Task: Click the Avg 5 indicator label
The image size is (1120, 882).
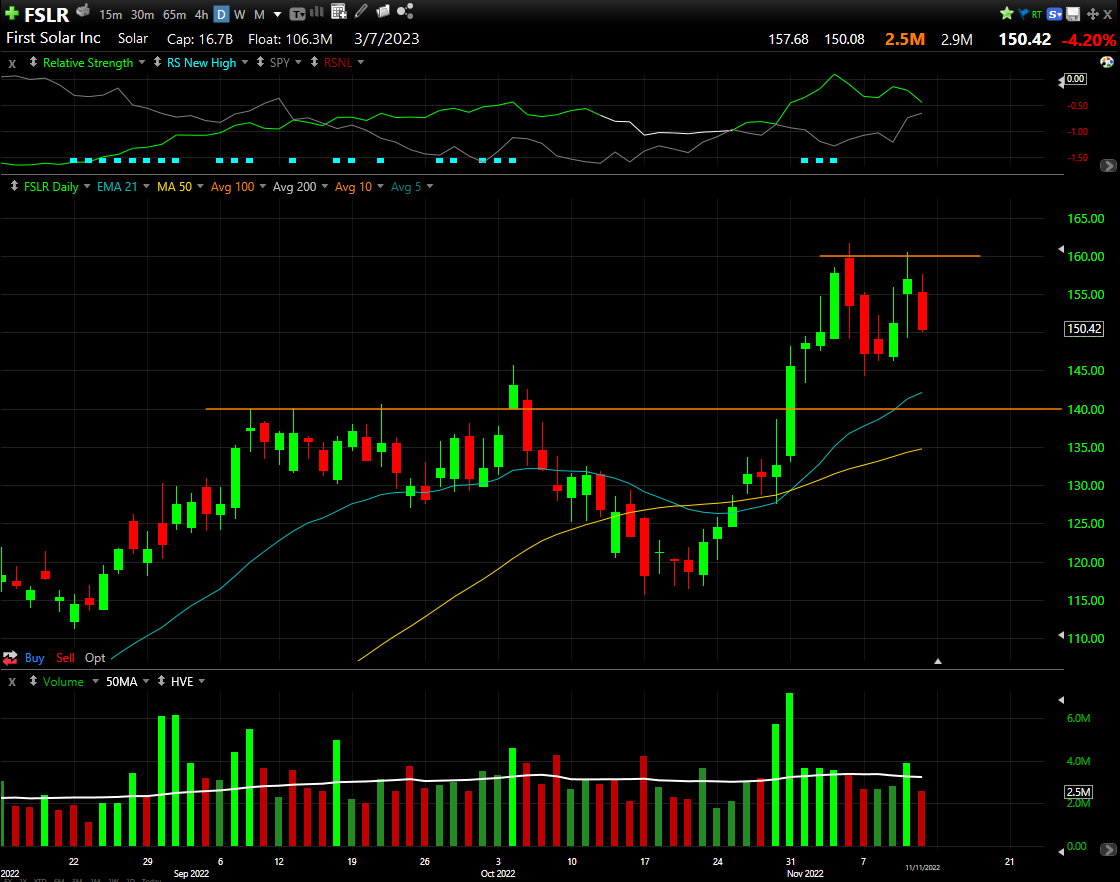Action: 406,186
